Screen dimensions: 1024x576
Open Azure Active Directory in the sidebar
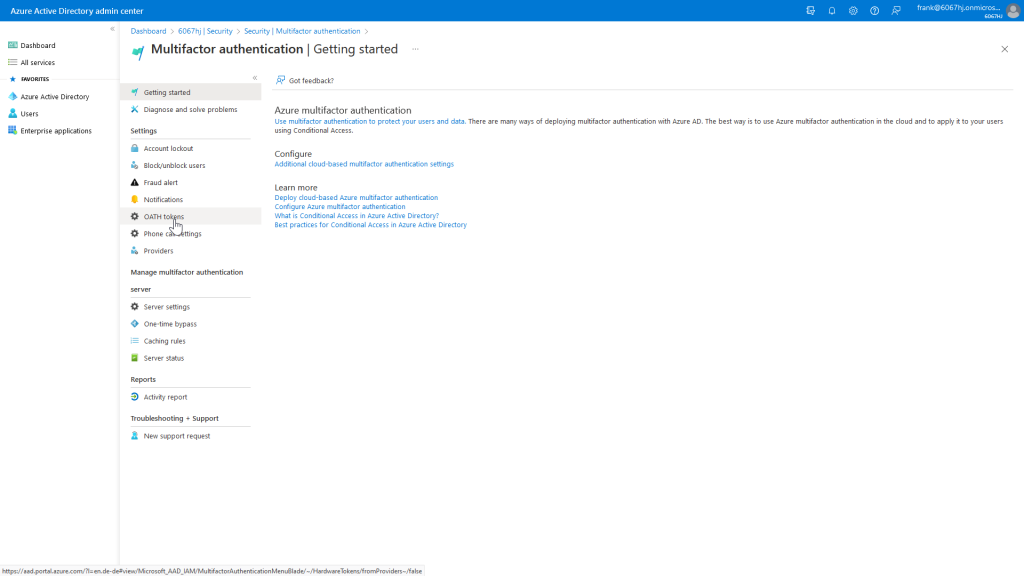[x=54, y=97]
